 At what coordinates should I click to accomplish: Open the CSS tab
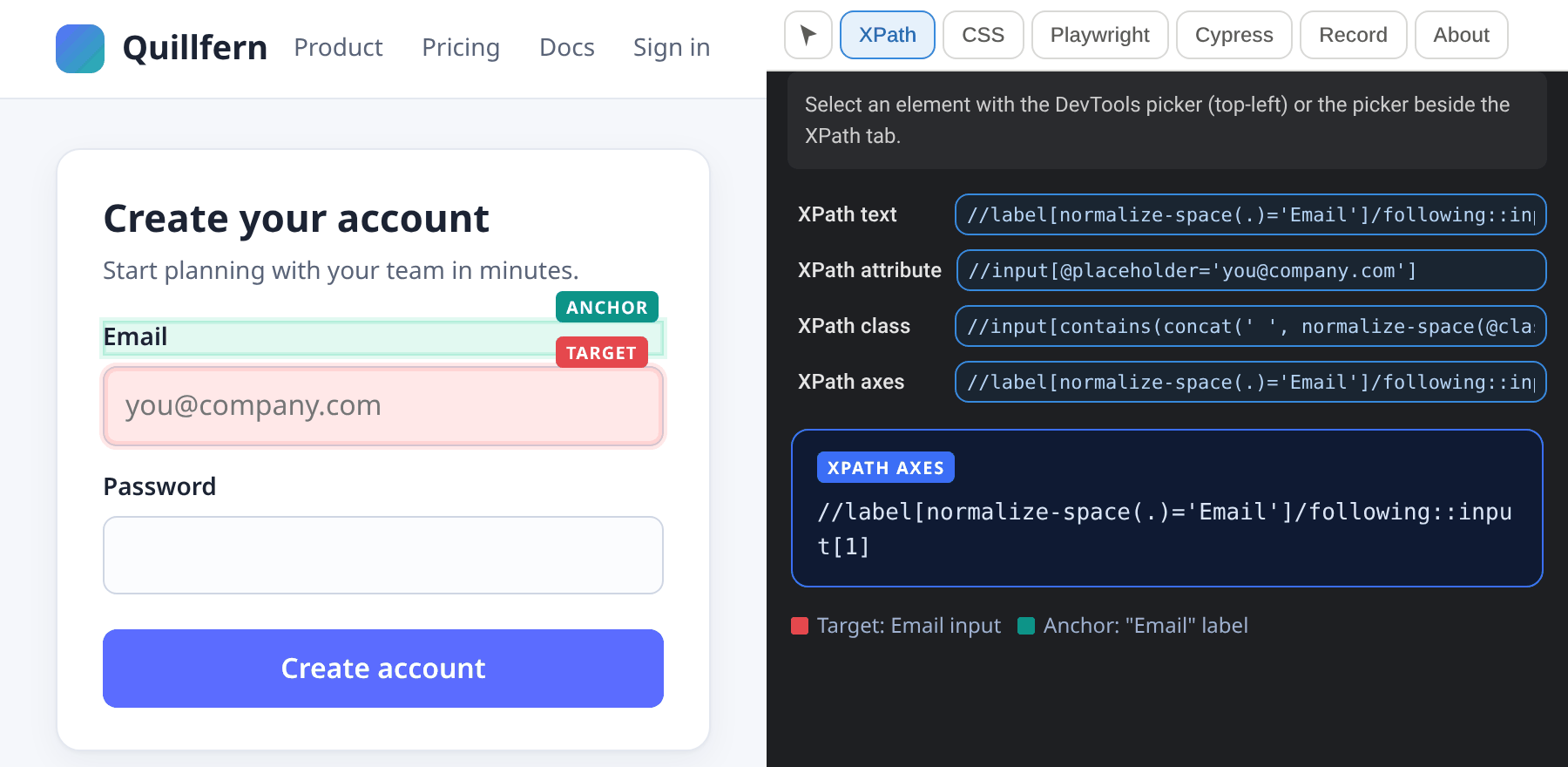click(x=983, y=35)
